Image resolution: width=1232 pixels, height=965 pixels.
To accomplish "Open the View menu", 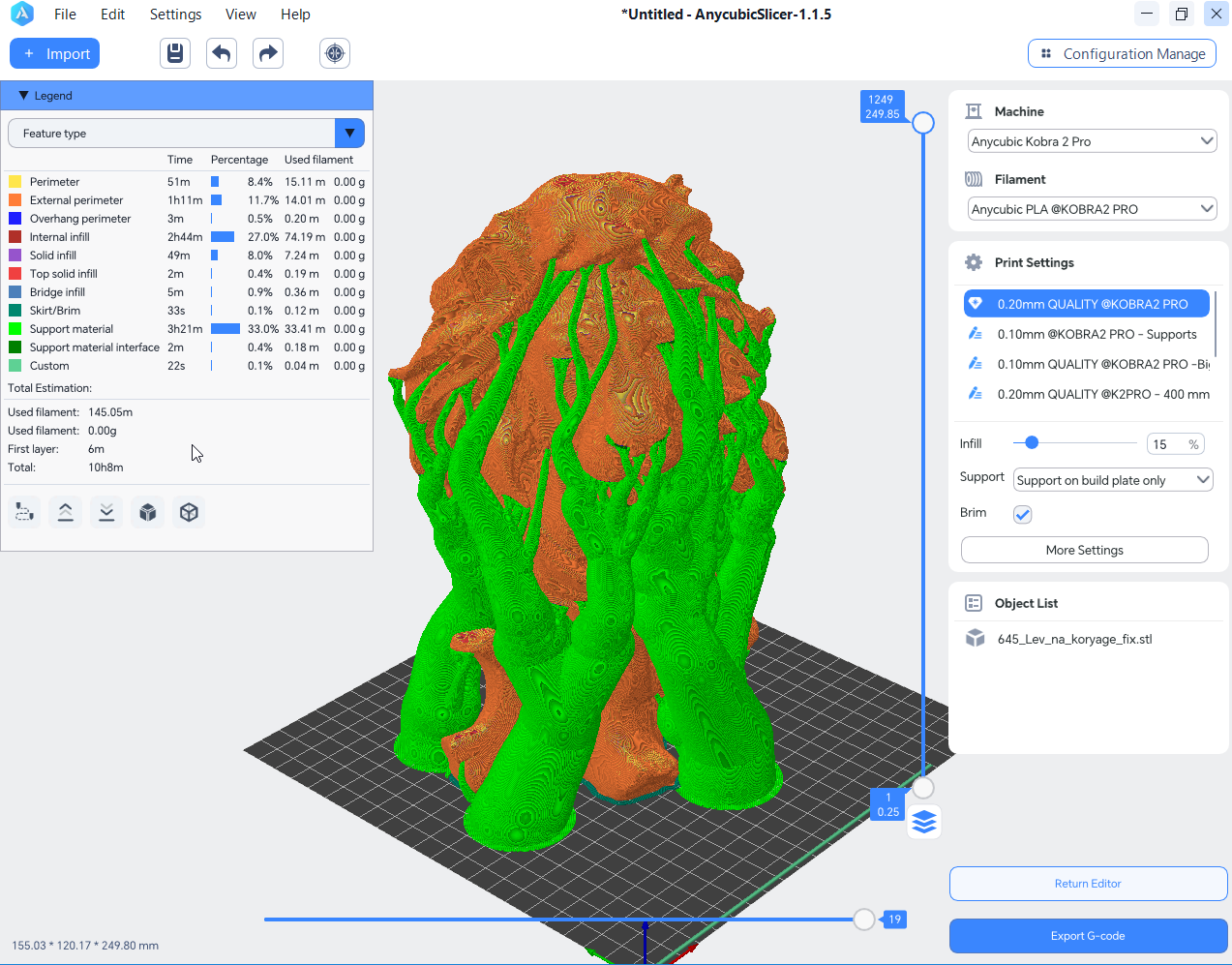I will tap(240, 15).
